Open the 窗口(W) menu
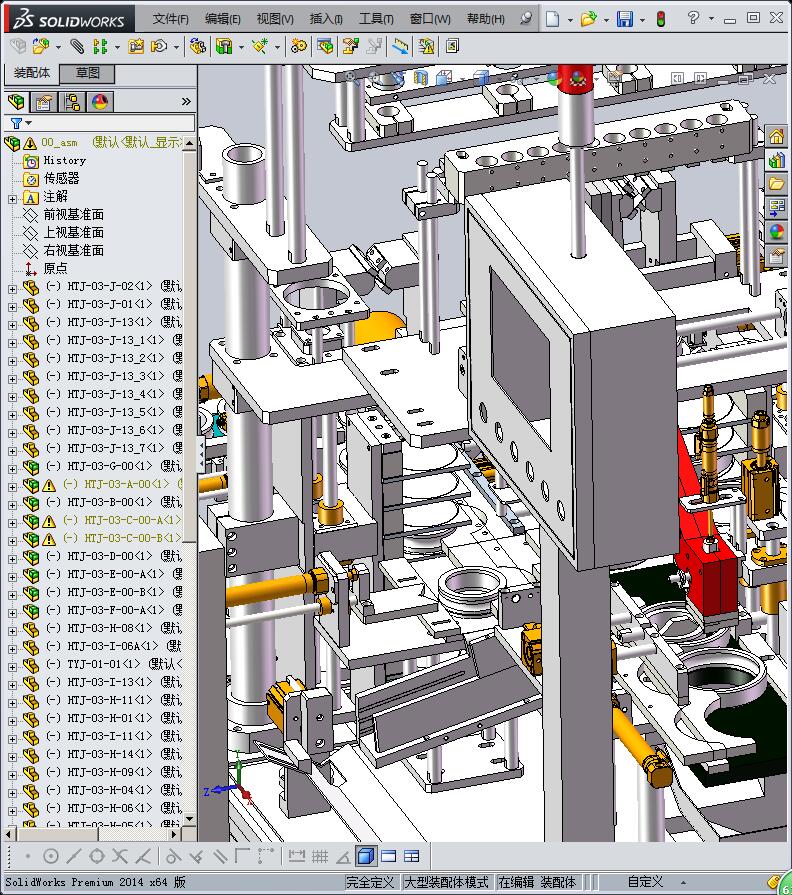Viewport: 792px width, 895px height. [x=430, y=19]
